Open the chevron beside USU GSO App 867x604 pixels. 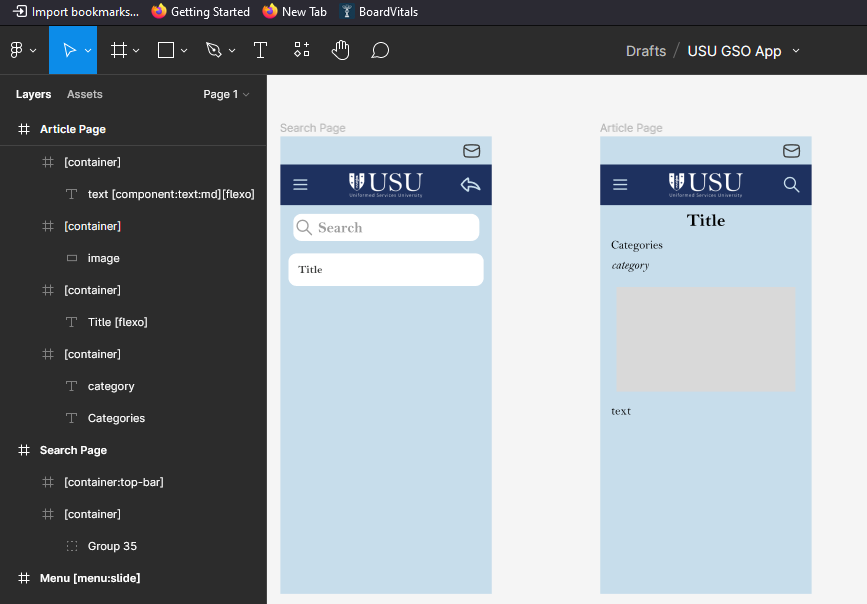pos(796,50)
